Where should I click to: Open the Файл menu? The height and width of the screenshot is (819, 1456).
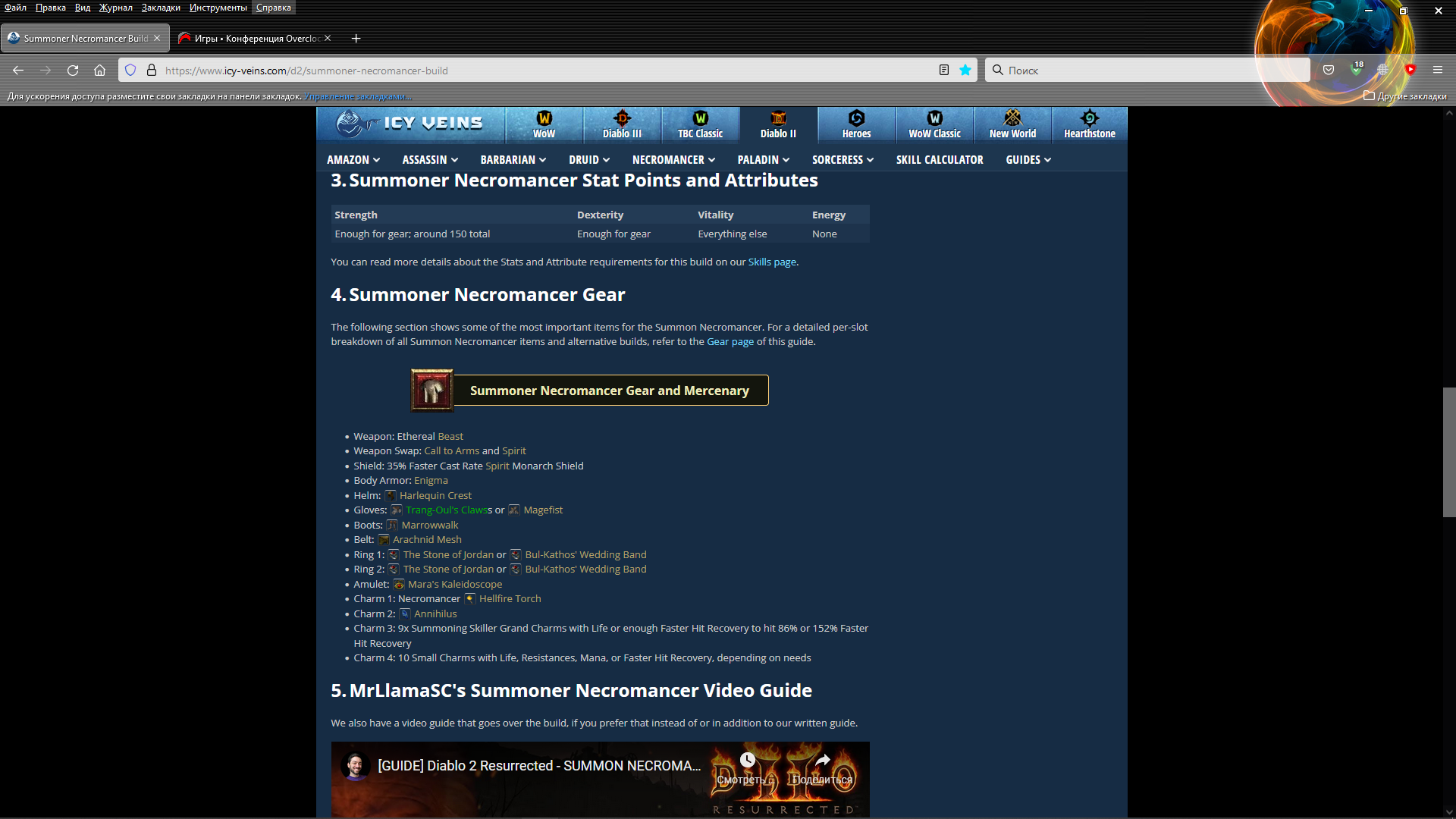point(16,8)
